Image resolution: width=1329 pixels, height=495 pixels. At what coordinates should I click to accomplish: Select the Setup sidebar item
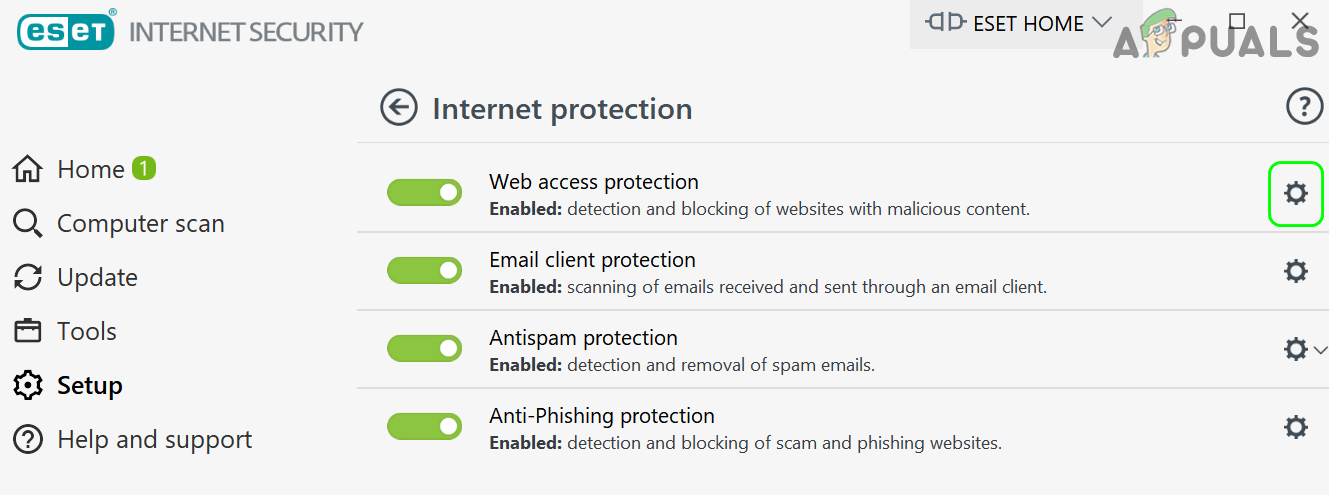[89, 386]
